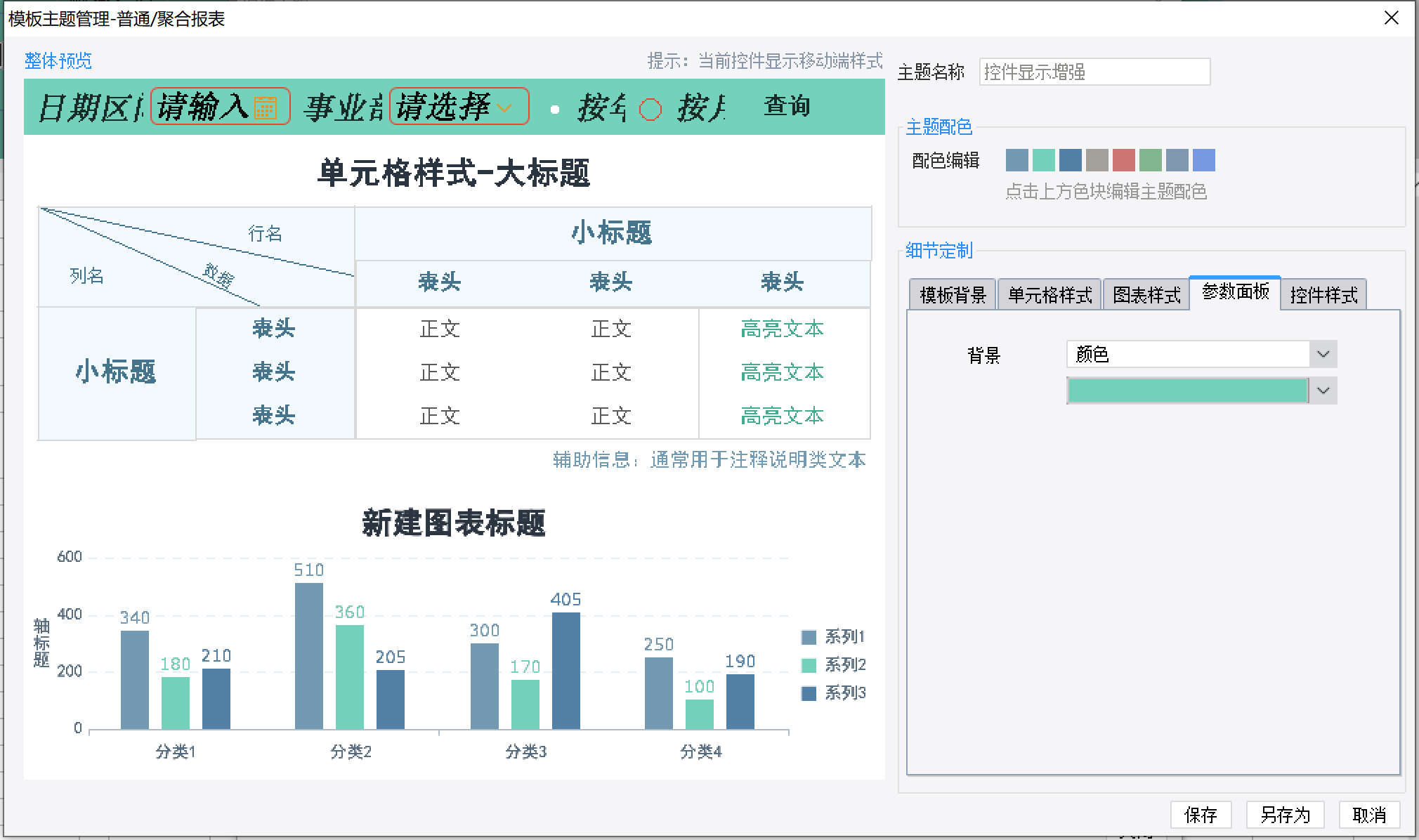Click the 系列2 legend marker

click(809, 665)
